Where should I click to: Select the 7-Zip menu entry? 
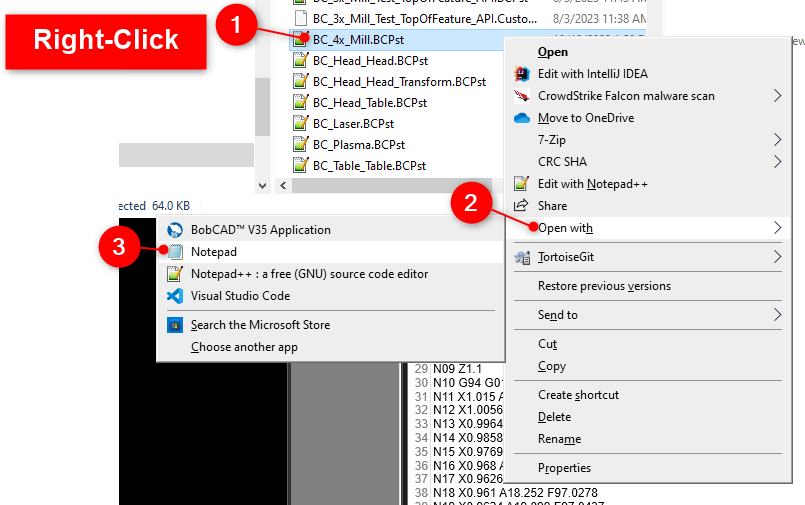pos(551,140)
